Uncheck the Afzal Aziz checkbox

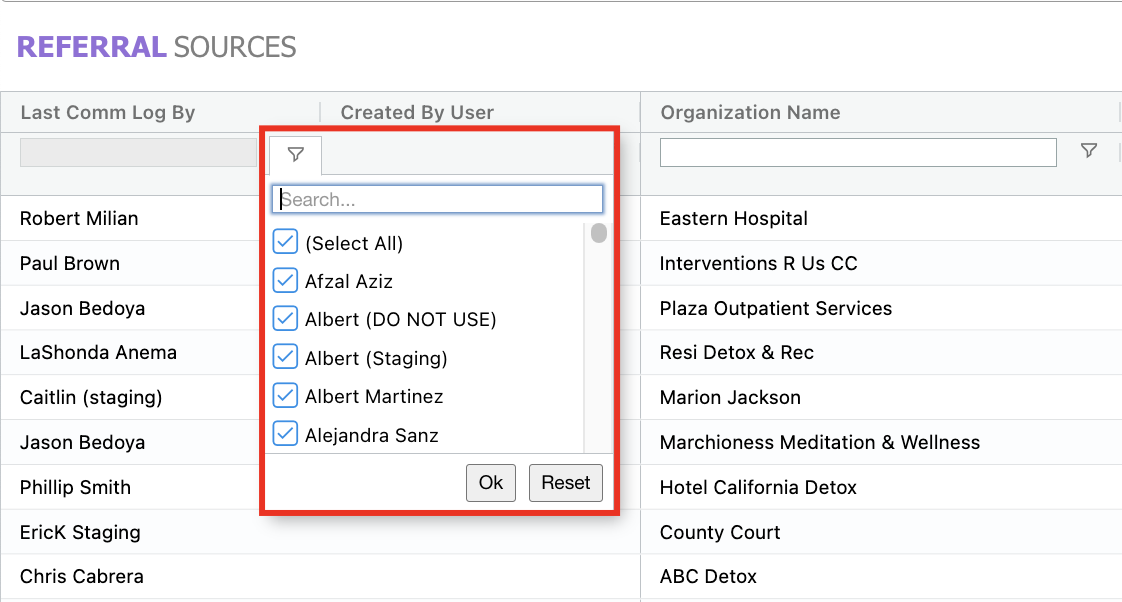coord(286,281)
